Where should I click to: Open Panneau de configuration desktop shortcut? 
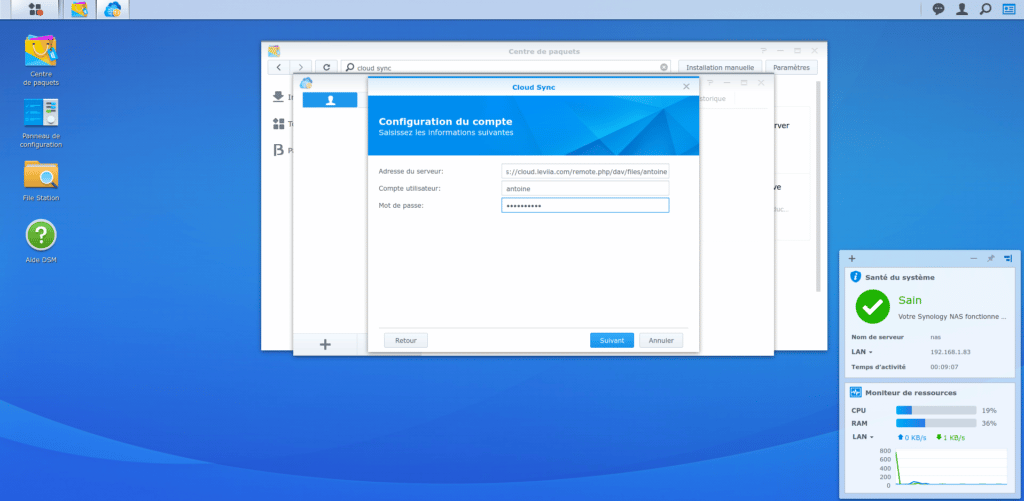[x=40, y=123]
